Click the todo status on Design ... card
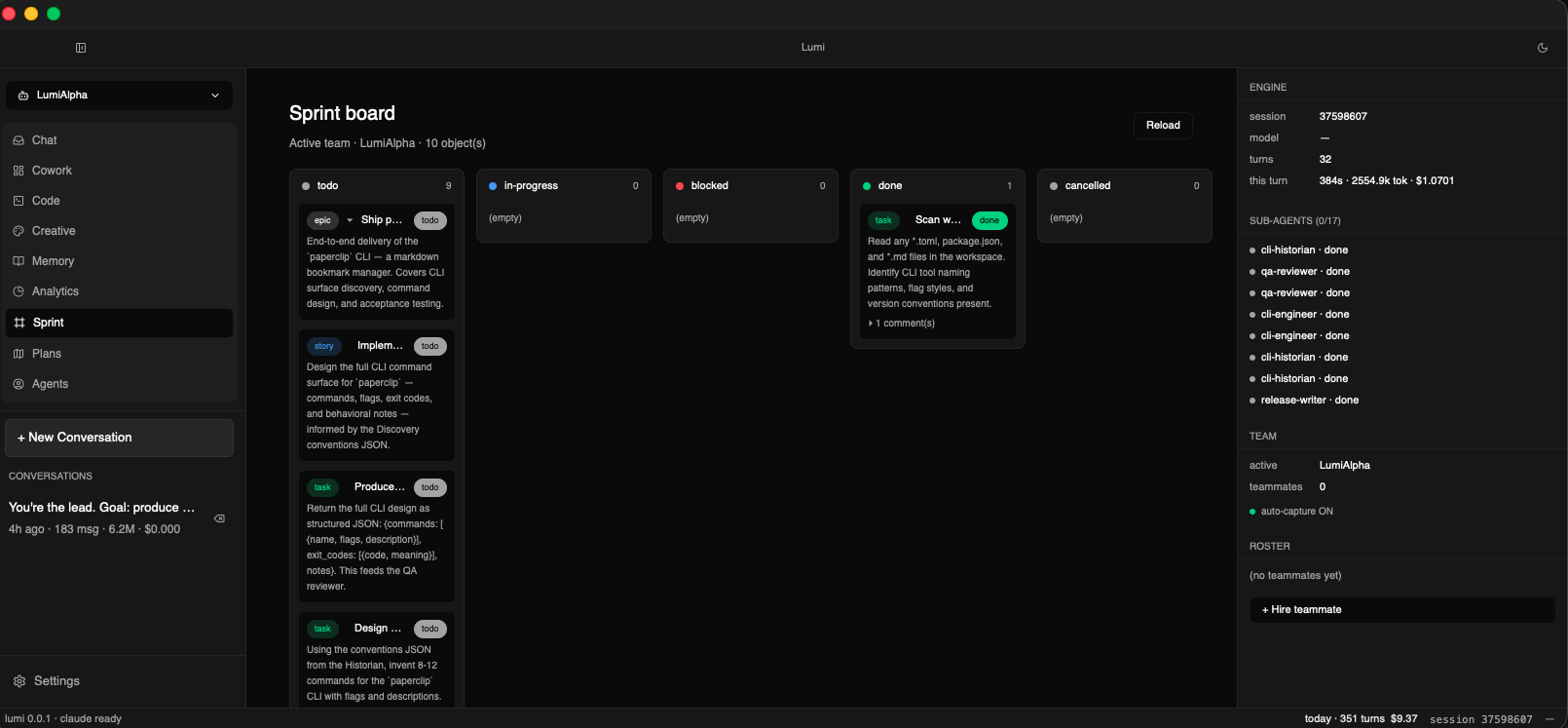 [430, 629]
